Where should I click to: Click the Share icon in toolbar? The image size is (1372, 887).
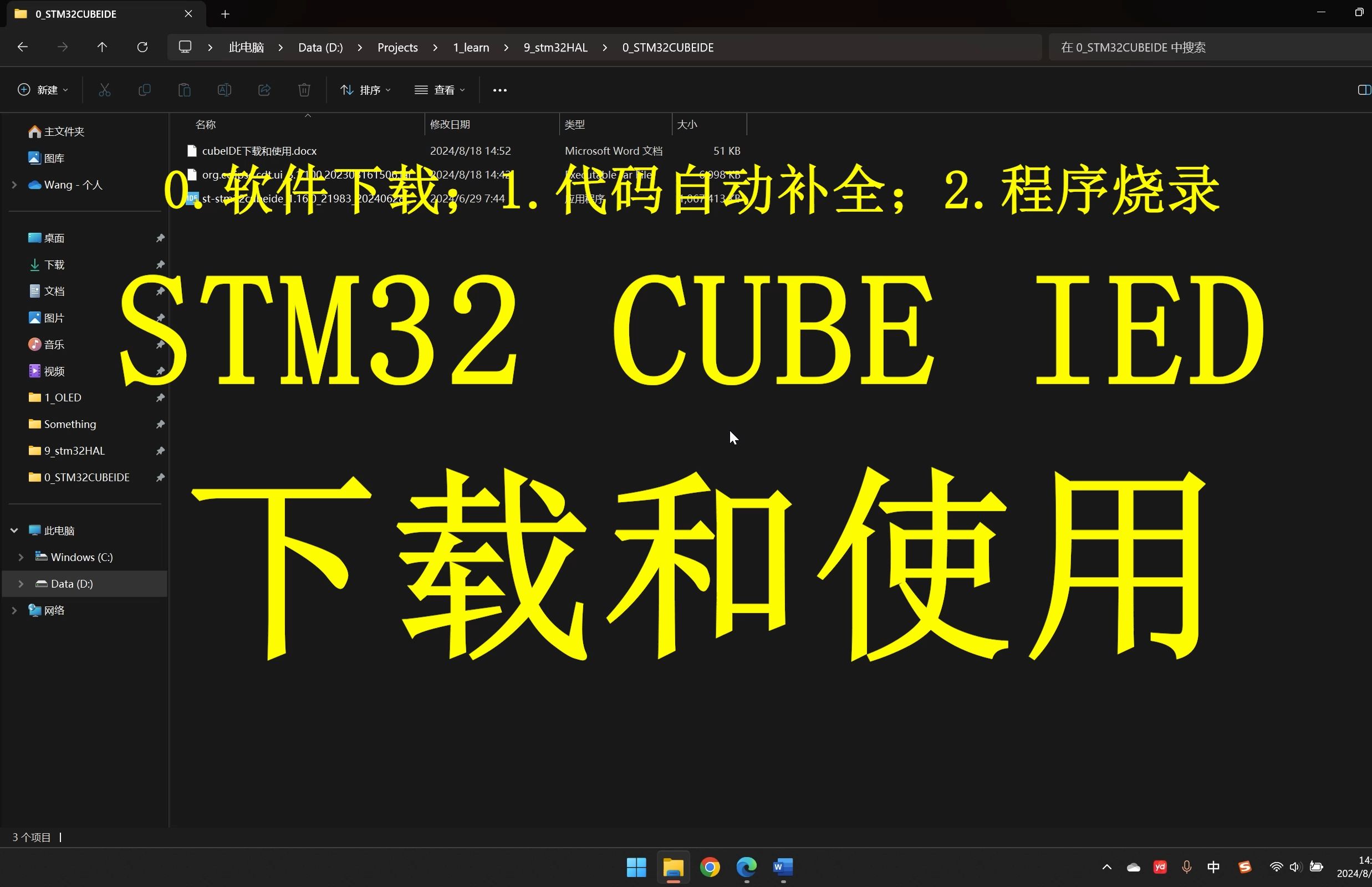click(264, 90)
